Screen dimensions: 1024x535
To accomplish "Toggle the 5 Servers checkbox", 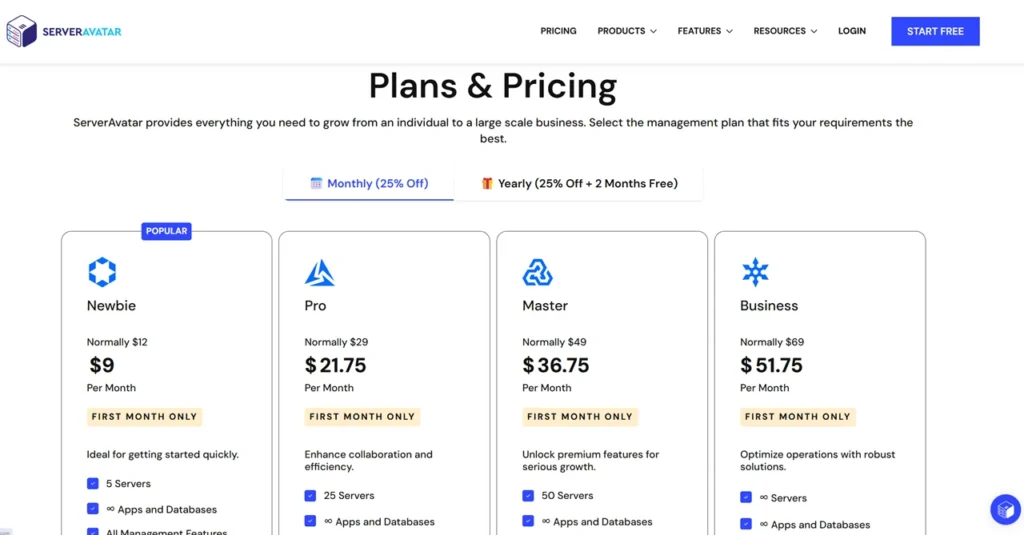I will click(93, 483).
